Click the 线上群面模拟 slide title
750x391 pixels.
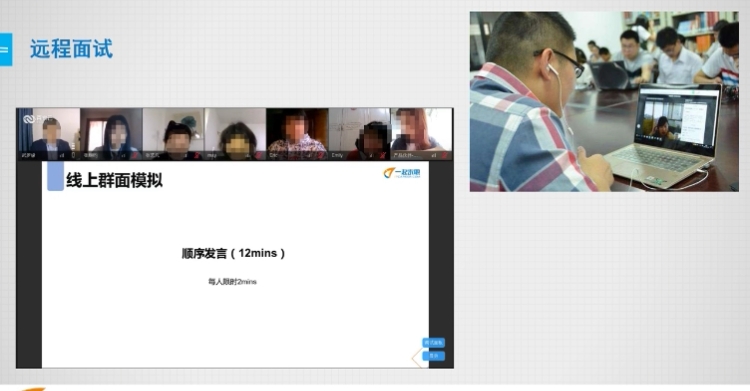[x=114, y=180]
